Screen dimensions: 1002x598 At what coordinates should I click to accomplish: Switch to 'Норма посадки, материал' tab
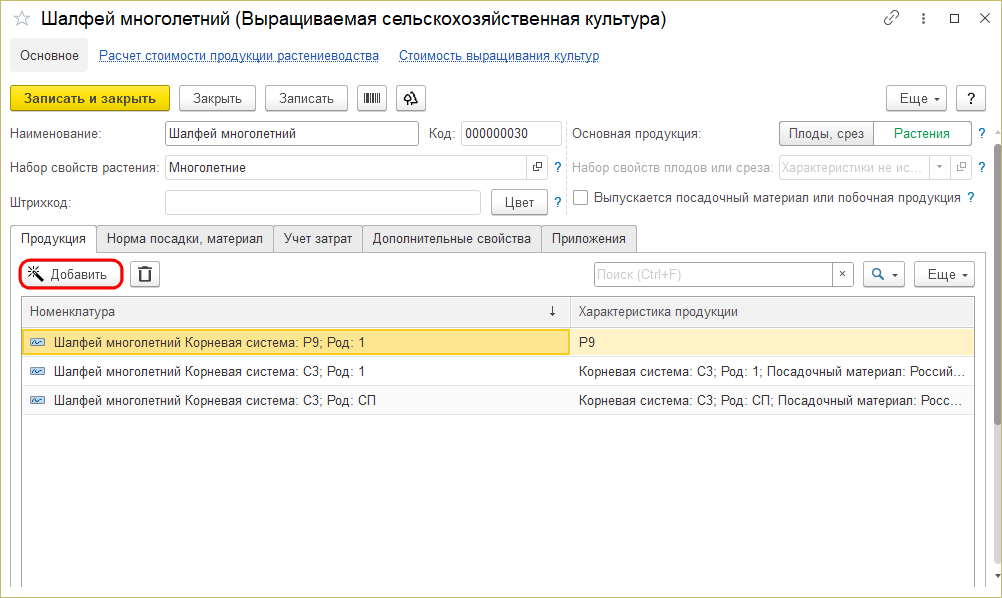(x=184, y=238)
